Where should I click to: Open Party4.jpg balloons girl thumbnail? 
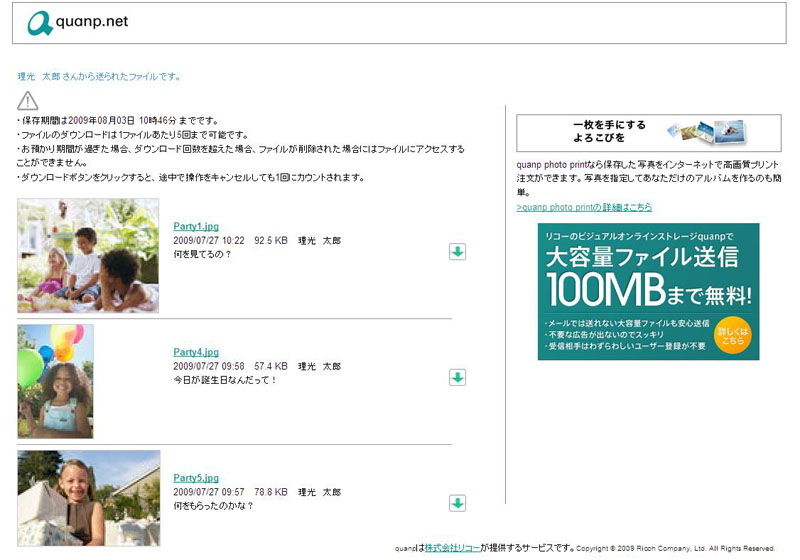point(56,381)
